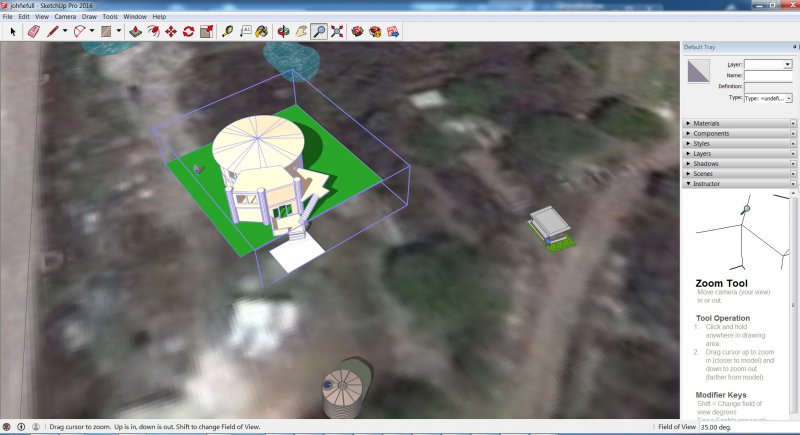Open the Arc tool dropdown arrow
The image size is (800, 435).
coord(92,31)
